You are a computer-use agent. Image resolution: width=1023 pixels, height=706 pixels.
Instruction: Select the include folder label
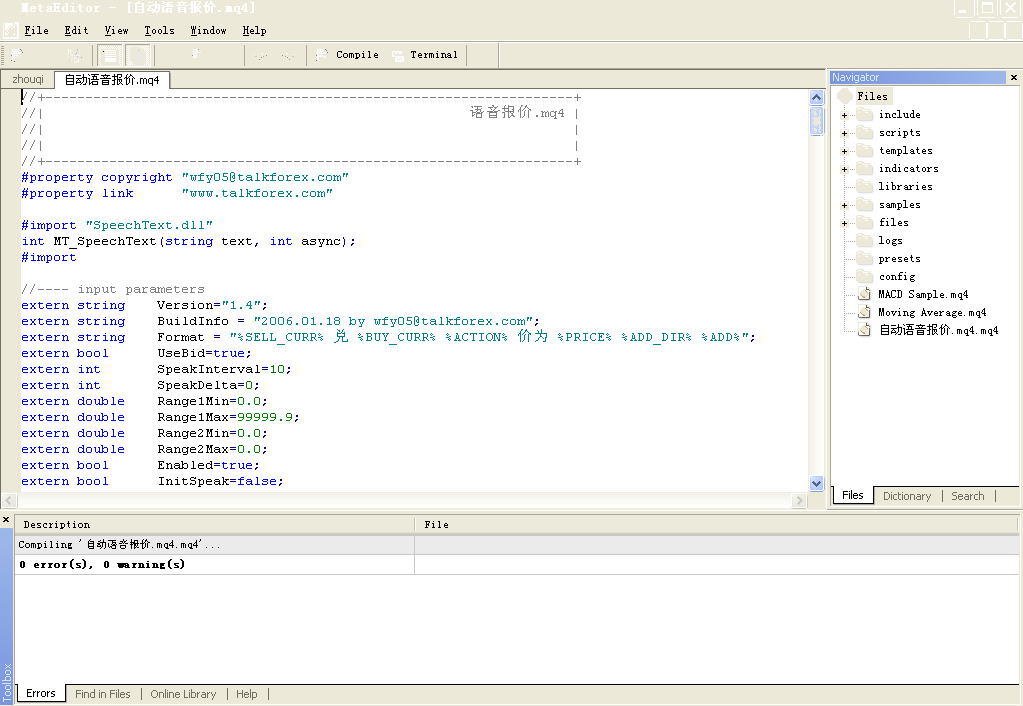coord(899,114)
